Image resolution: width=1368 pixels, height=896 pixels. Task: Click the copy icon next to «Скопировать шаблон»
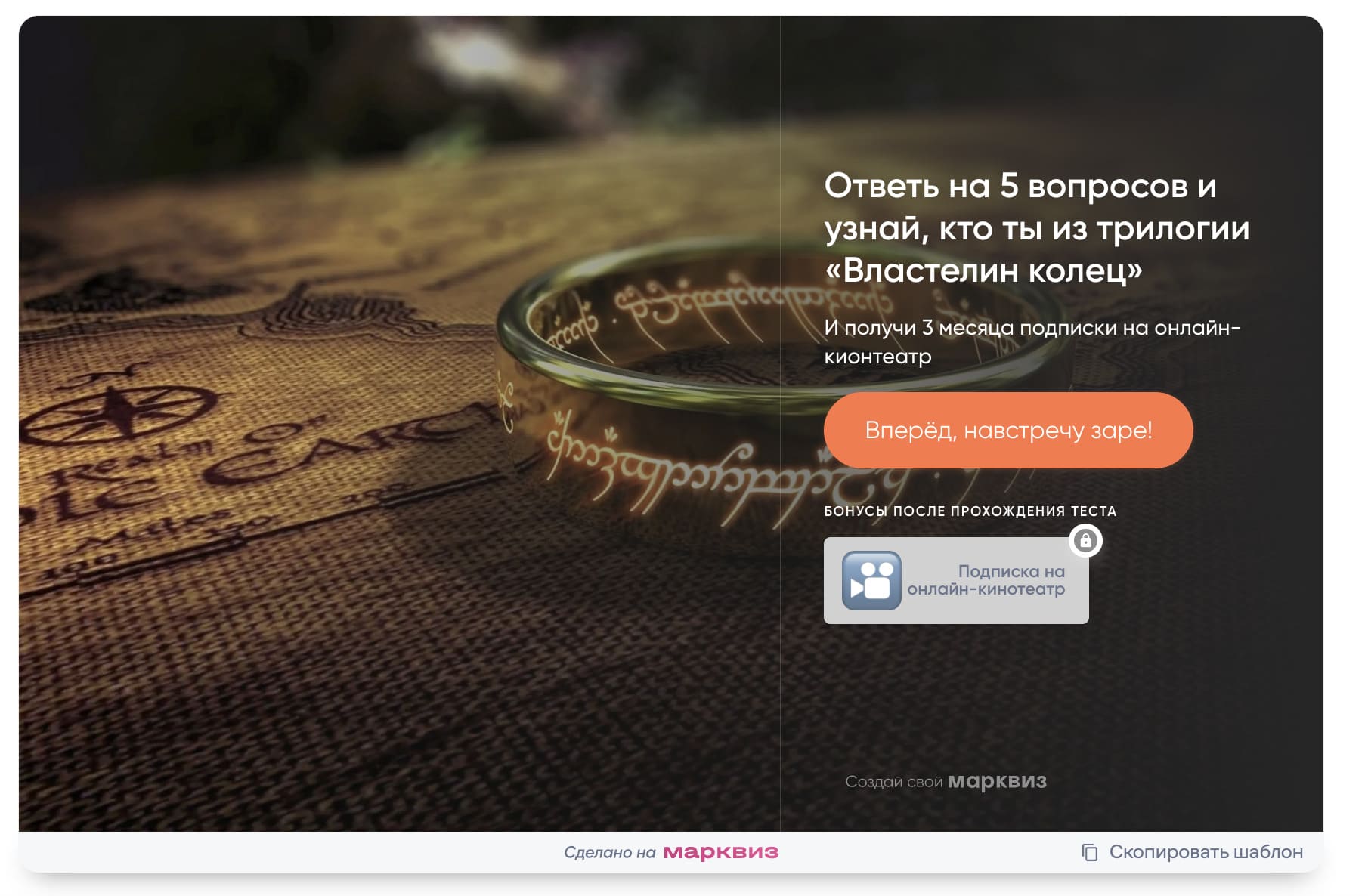coord(1090,852)
